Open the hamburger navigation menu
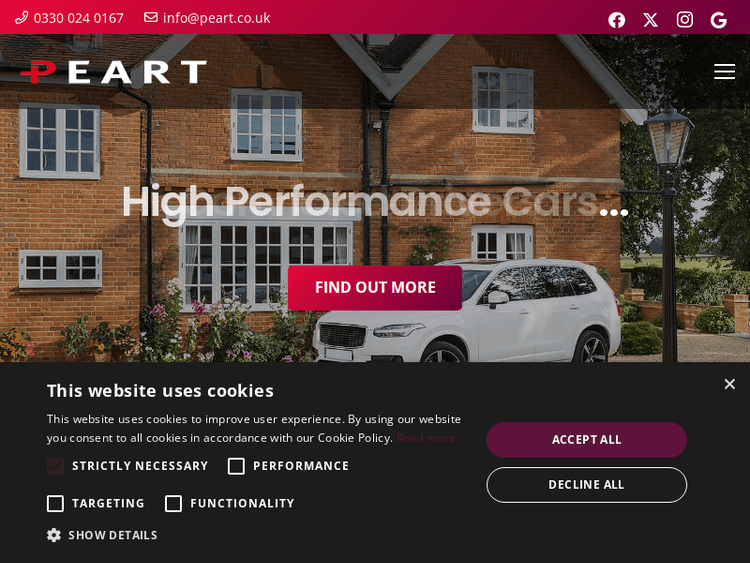750x563 pixels. coord(724,72)
